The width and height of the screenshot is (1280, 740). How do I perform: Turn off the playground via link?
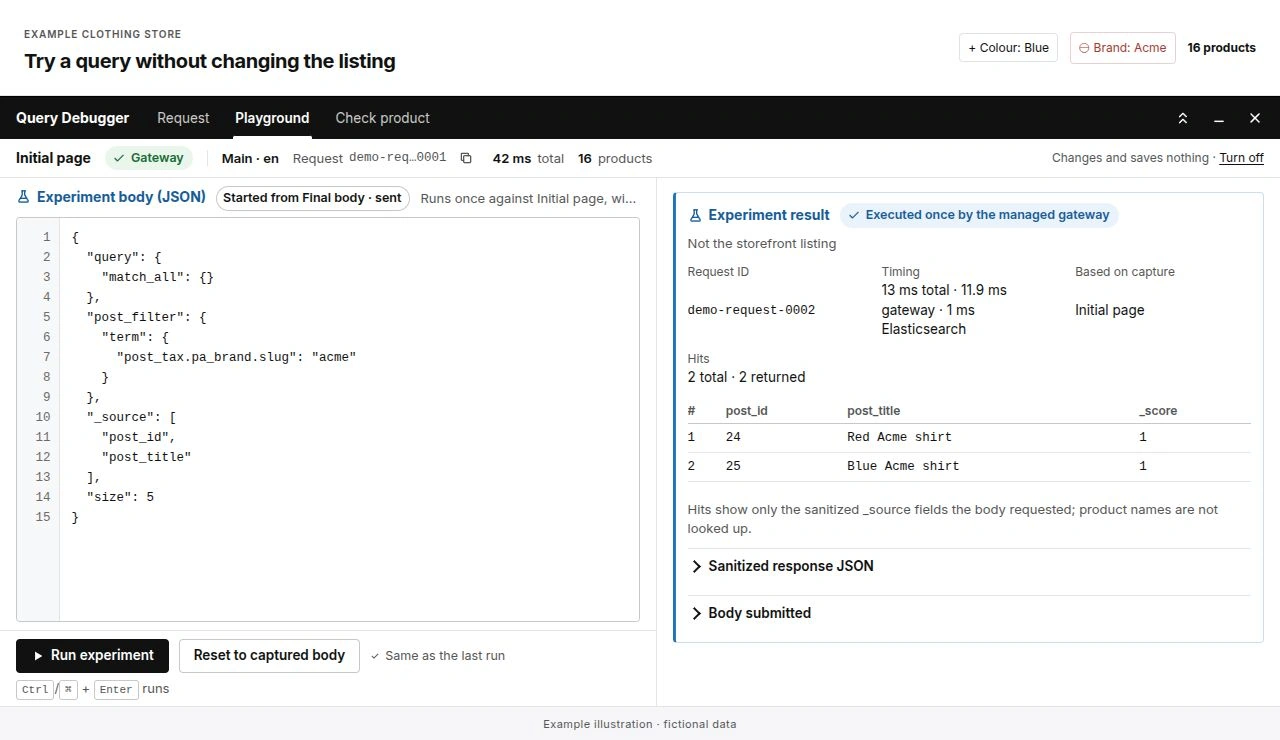click(x=1241, y=158)
